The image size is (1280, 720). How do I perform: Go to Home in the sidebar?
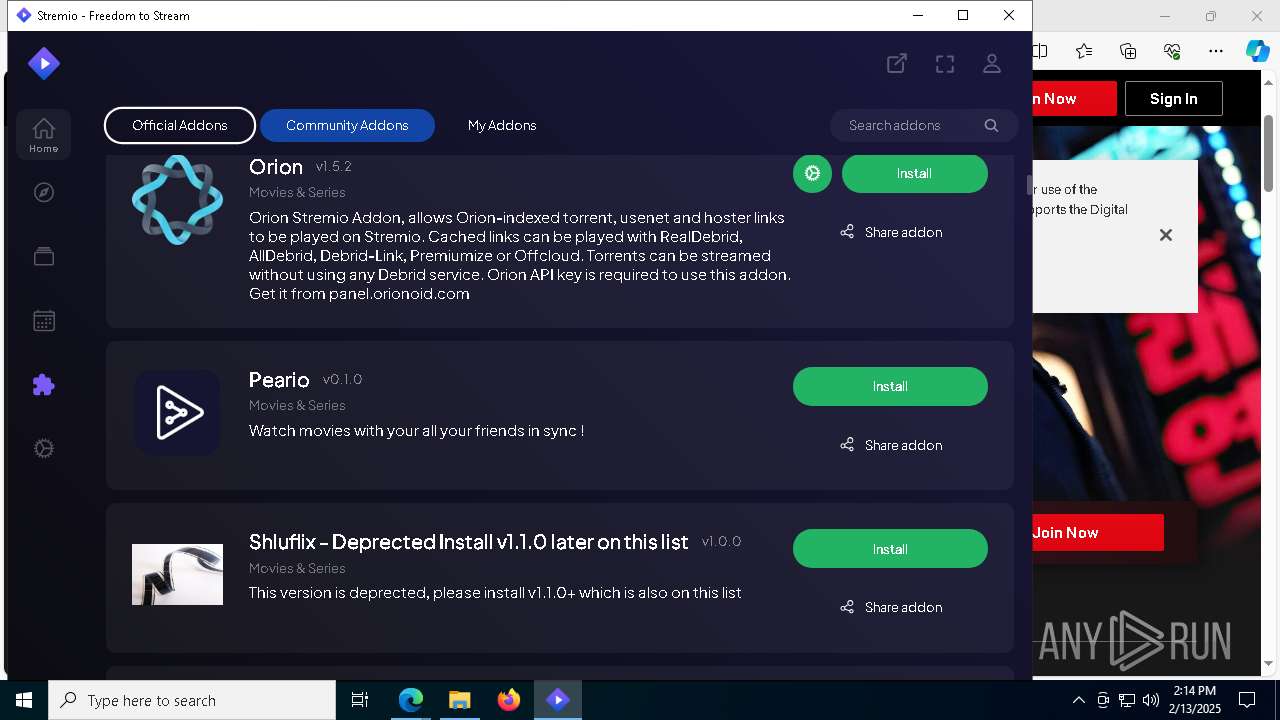[x=43, y=135]
